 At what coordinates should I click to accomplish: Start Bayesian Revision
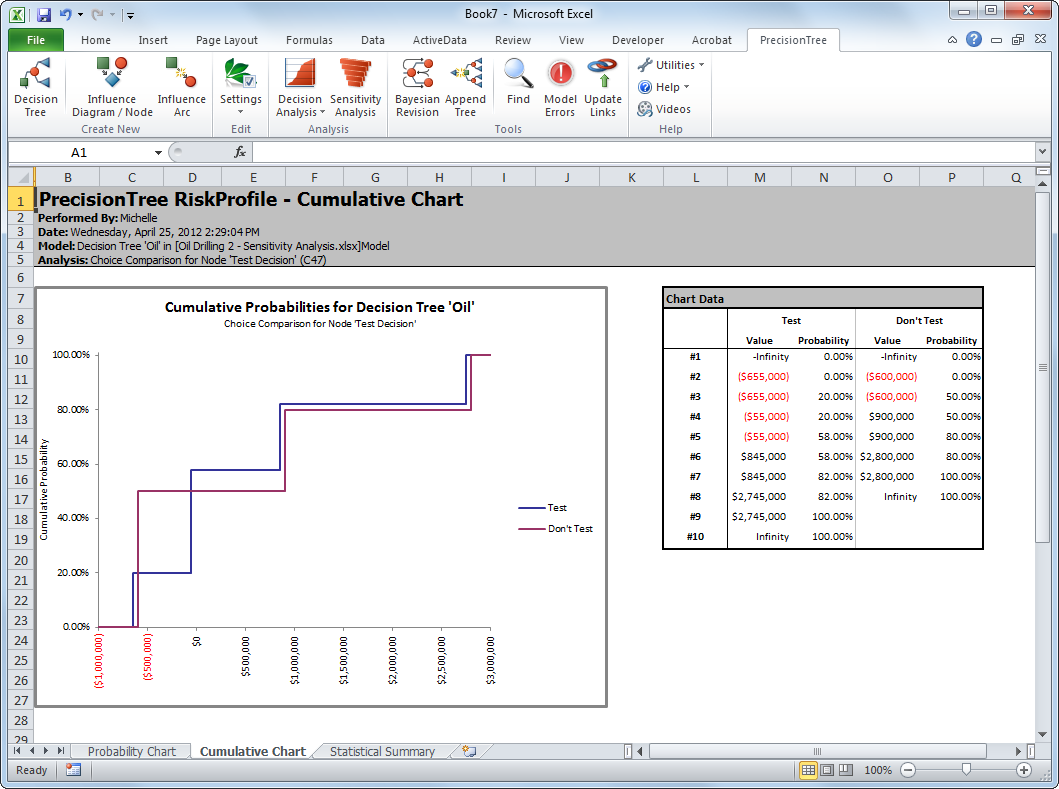(417, 88)
